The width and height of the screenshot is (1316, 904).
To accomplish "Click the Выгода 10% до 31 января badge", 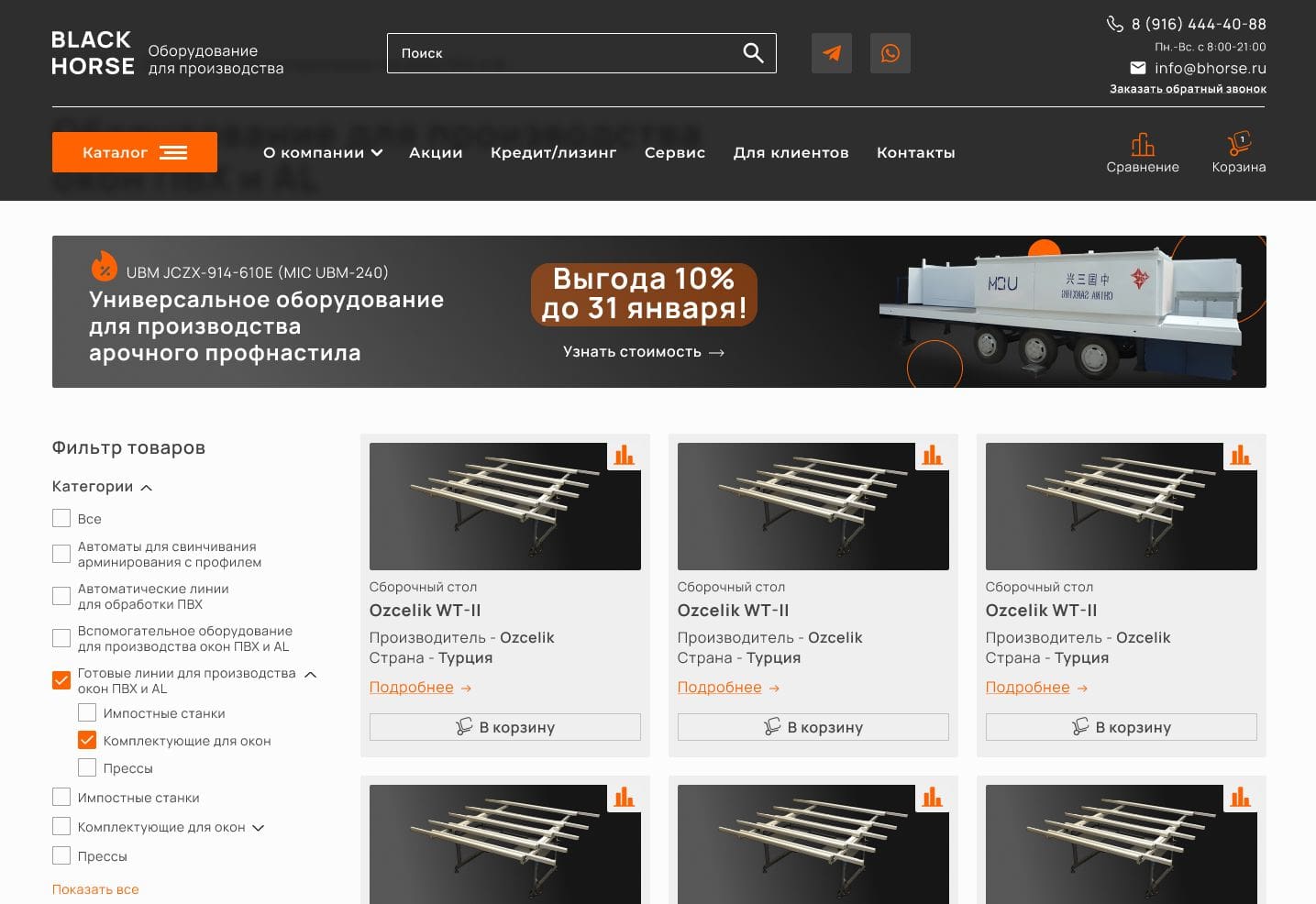I will (x=644, y=294).
